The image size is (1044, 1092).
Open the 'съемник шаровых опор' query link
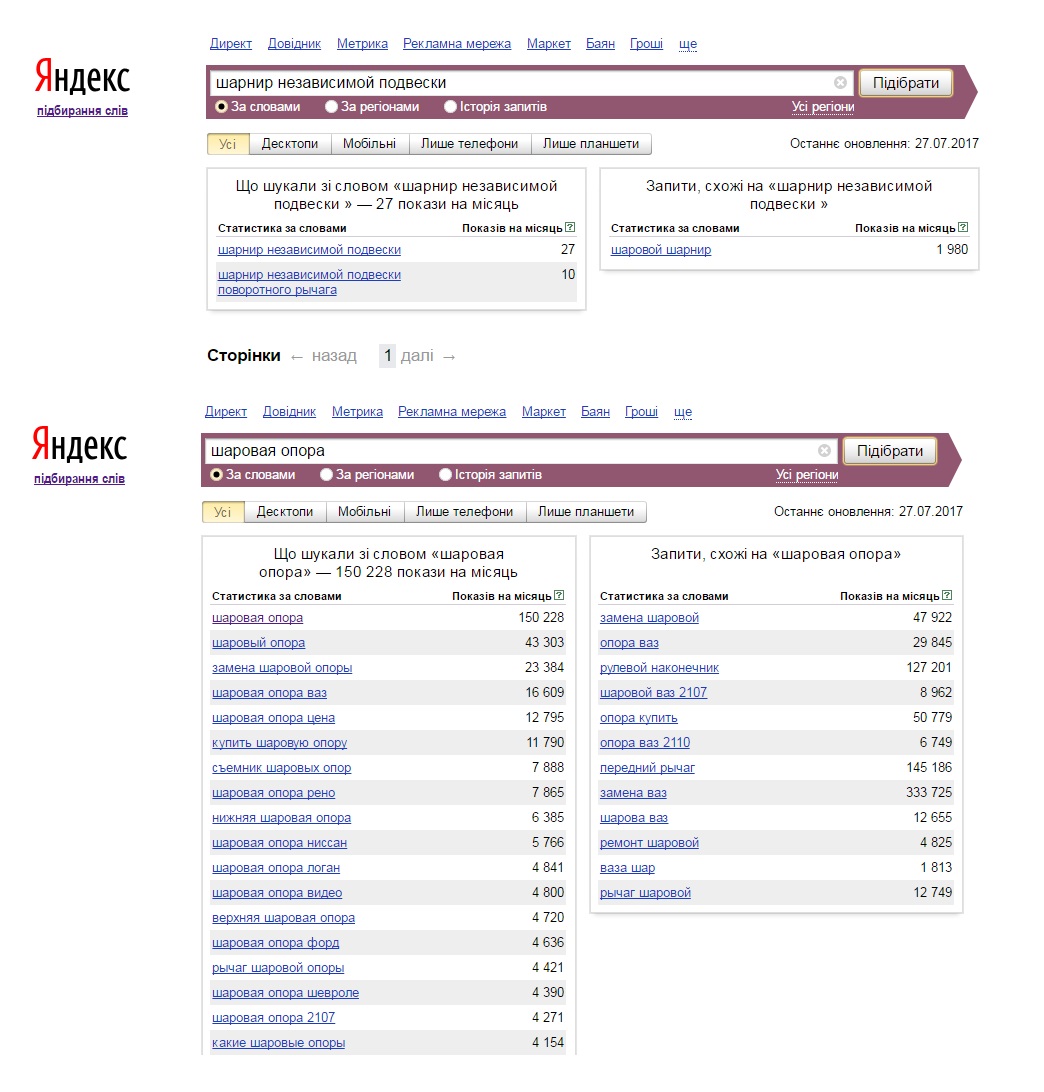(x=281, y=768)
